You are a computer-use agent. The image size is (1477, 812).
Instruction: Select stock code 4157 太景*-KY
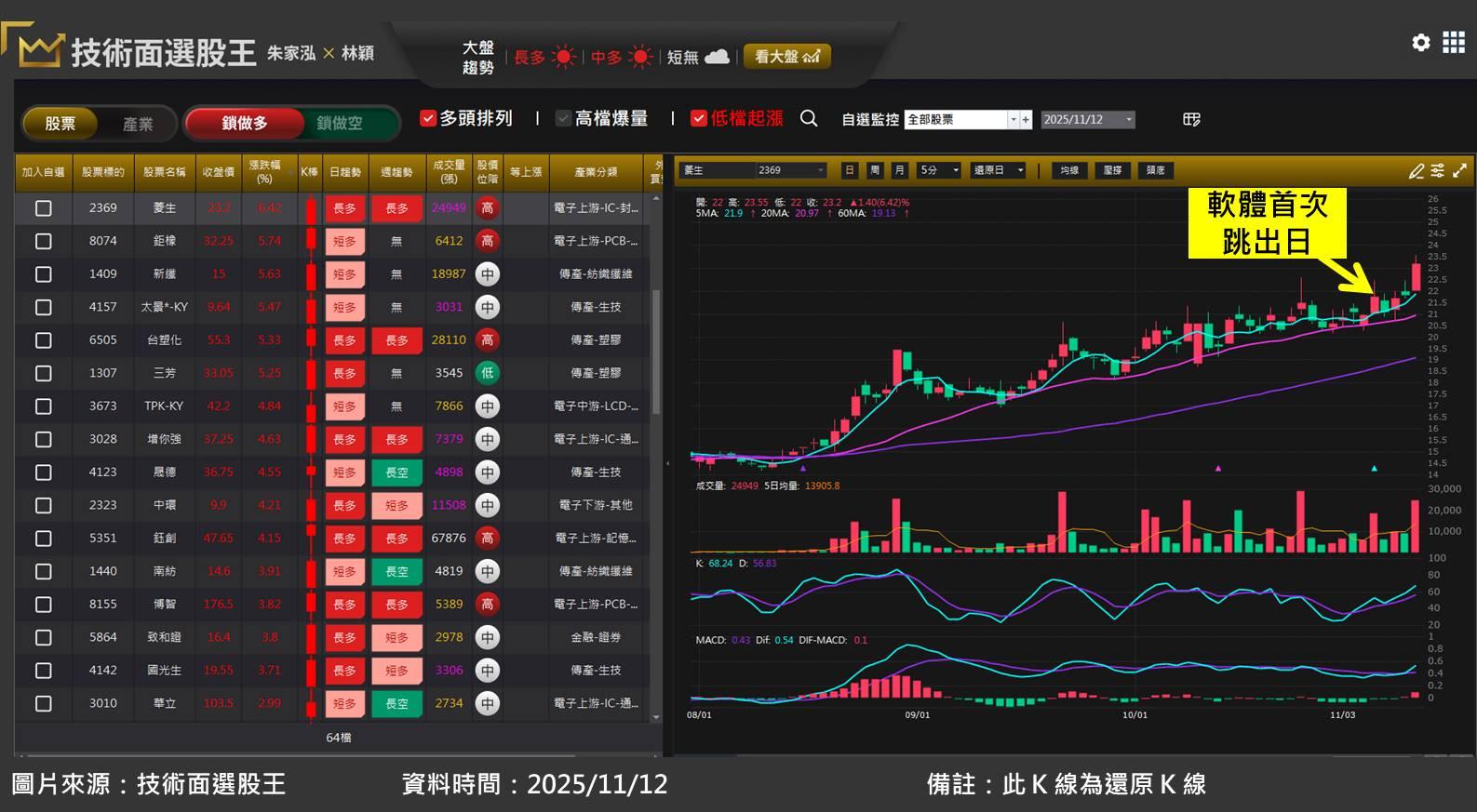pyautogui.click(x=102, y=307)
